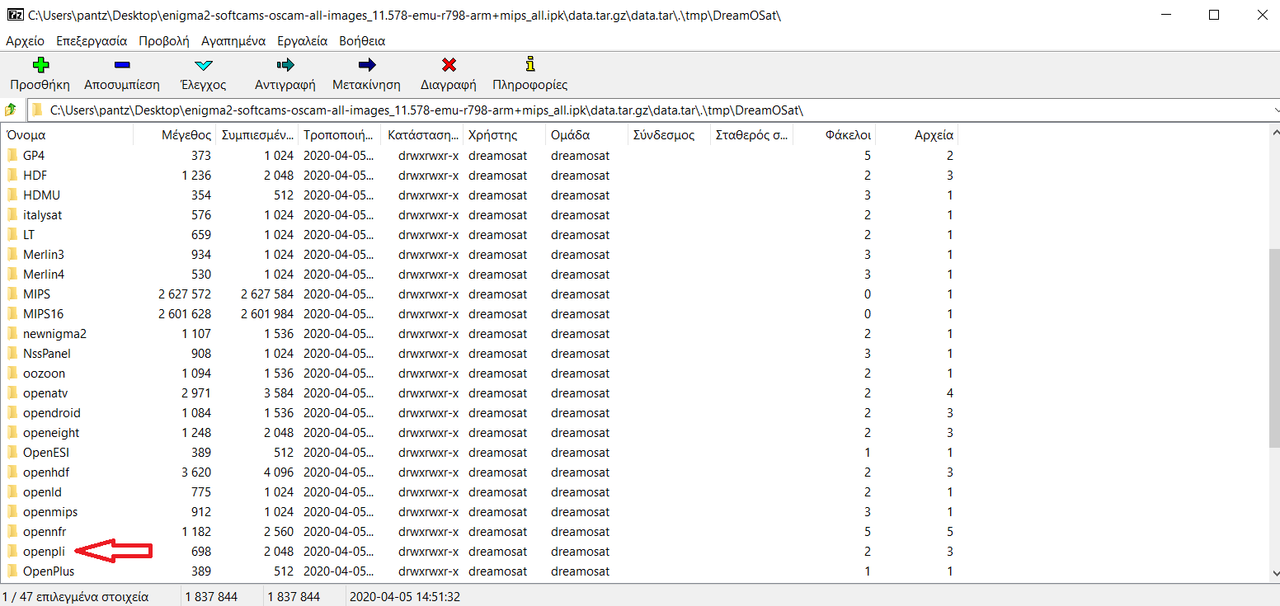This screenshot has height=606, width=1280.
Task: Click the up-folder icon beside address bar
Action: pyautogui.click(x=10, y=110)
